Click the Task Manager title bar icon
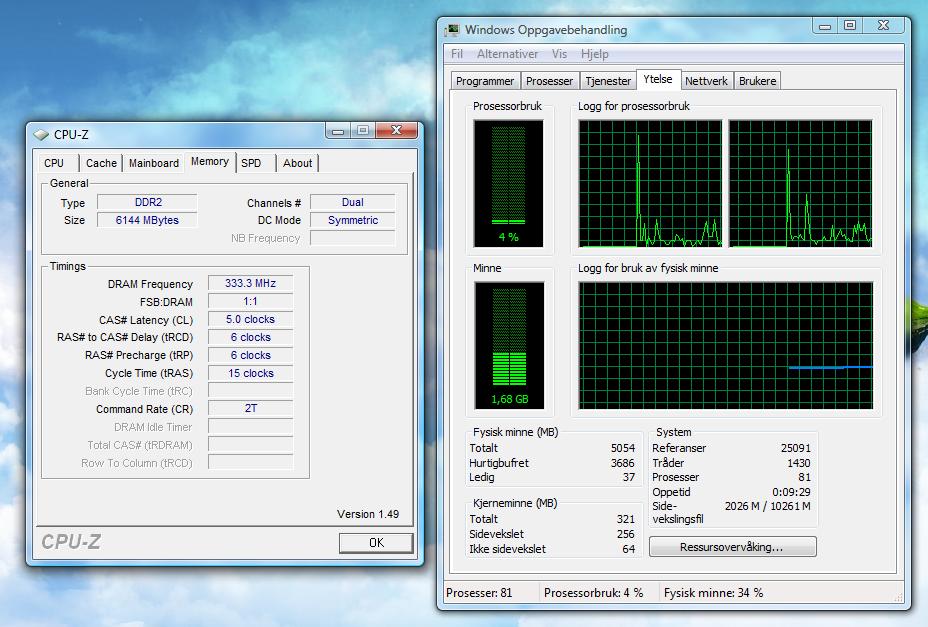The height and width of the screenshot is (627, 928). click(453, 30)
